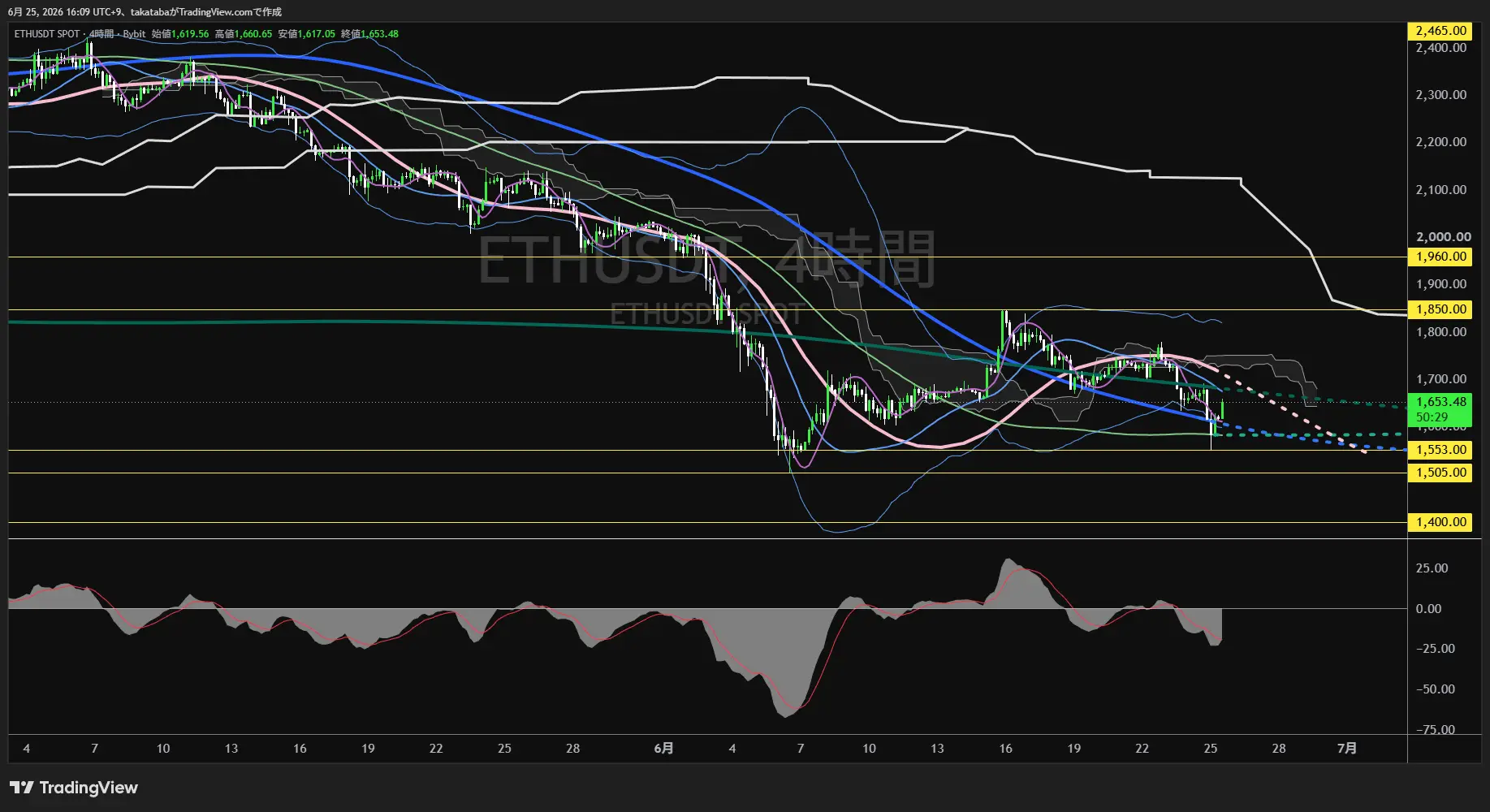Click the close value 1,653.48
Image resolution: width=1490 pixels, height=812 pixels.
(x=380, y=34)
